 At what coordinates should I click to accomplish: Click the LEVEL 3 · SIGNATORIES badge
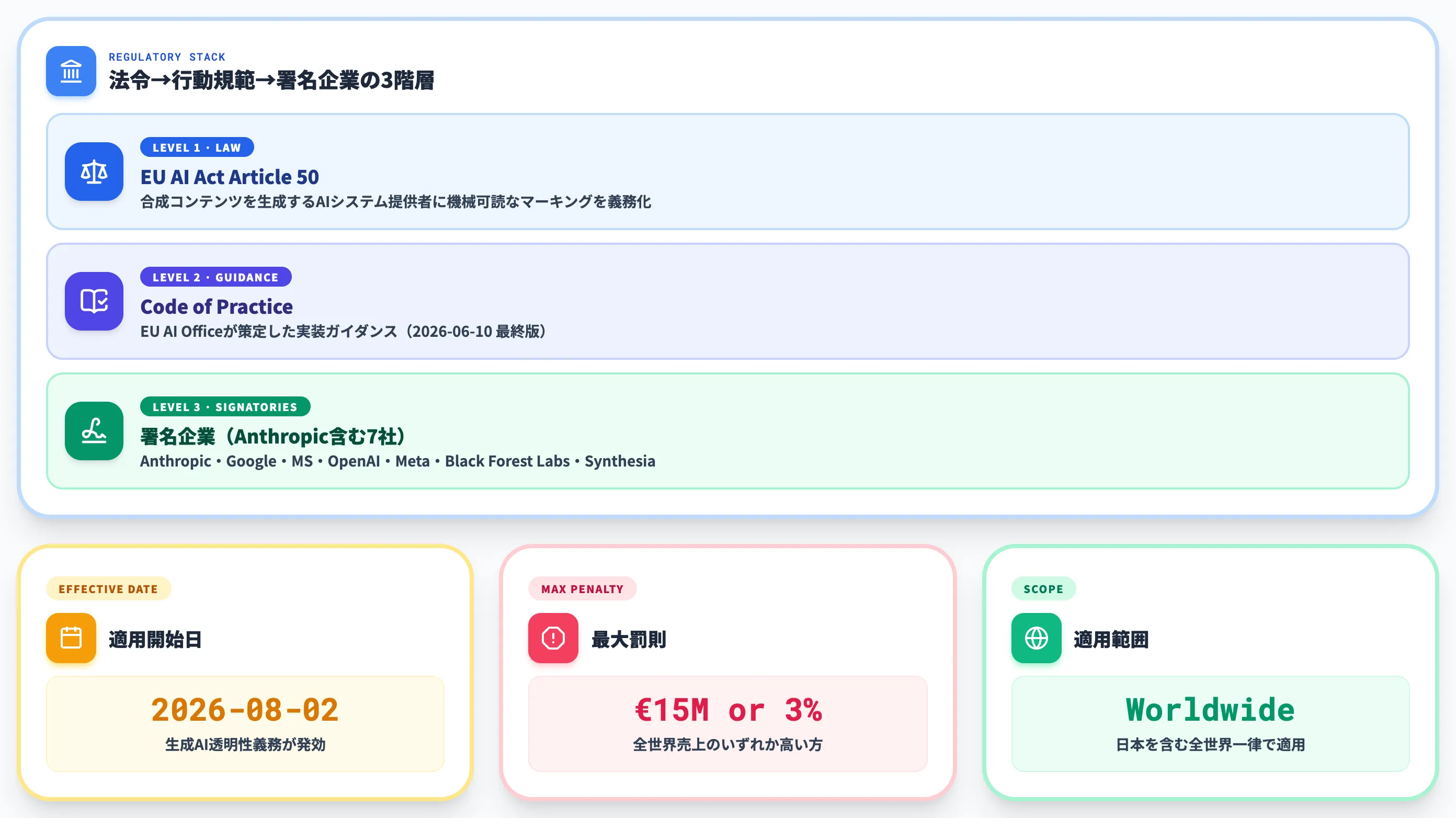tap(225, 407)
